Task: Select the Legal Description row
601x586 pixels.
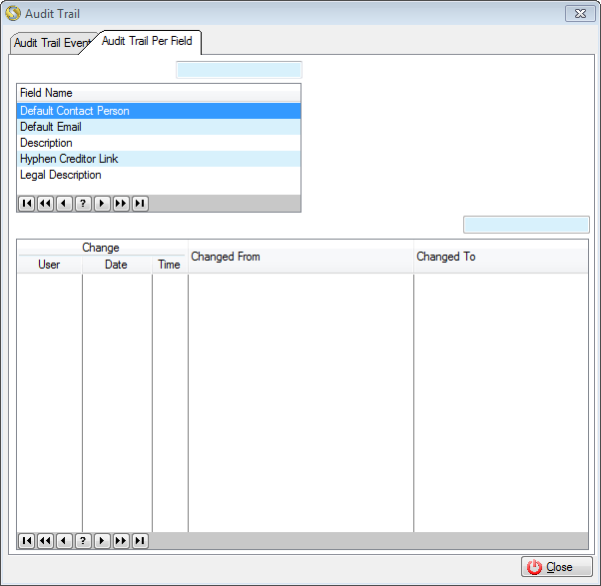Action: pos(159,175)
